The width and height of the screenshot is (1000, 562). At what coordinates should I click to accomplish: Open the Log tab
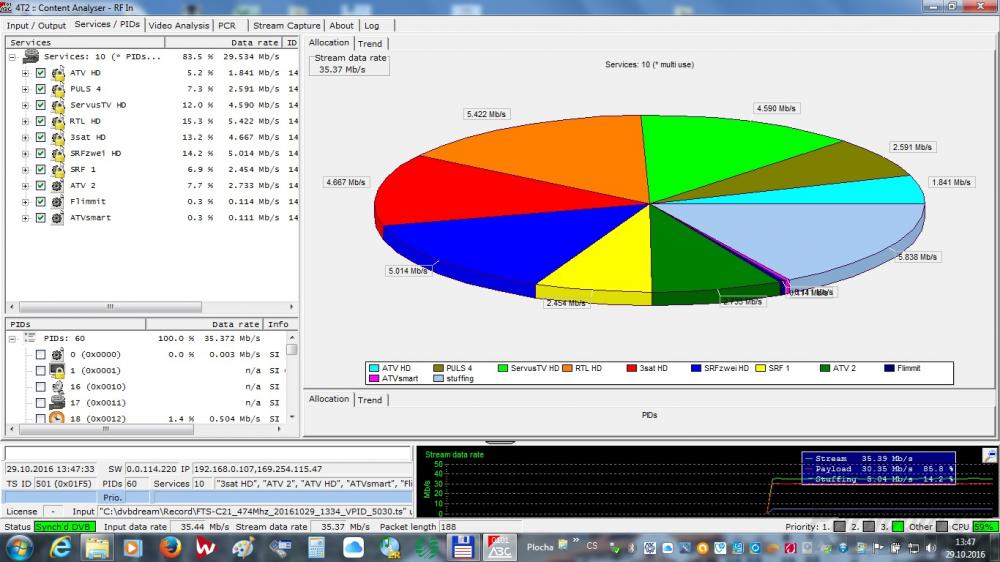[372, 26]
